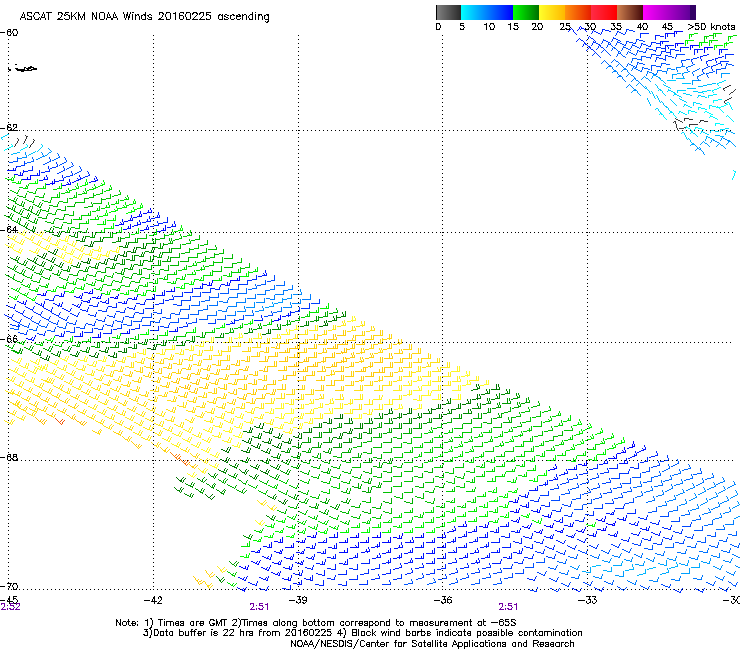740x650 pixels.
Task: Pick the red 30–35 knots color segment
Action: click(604, 12)
